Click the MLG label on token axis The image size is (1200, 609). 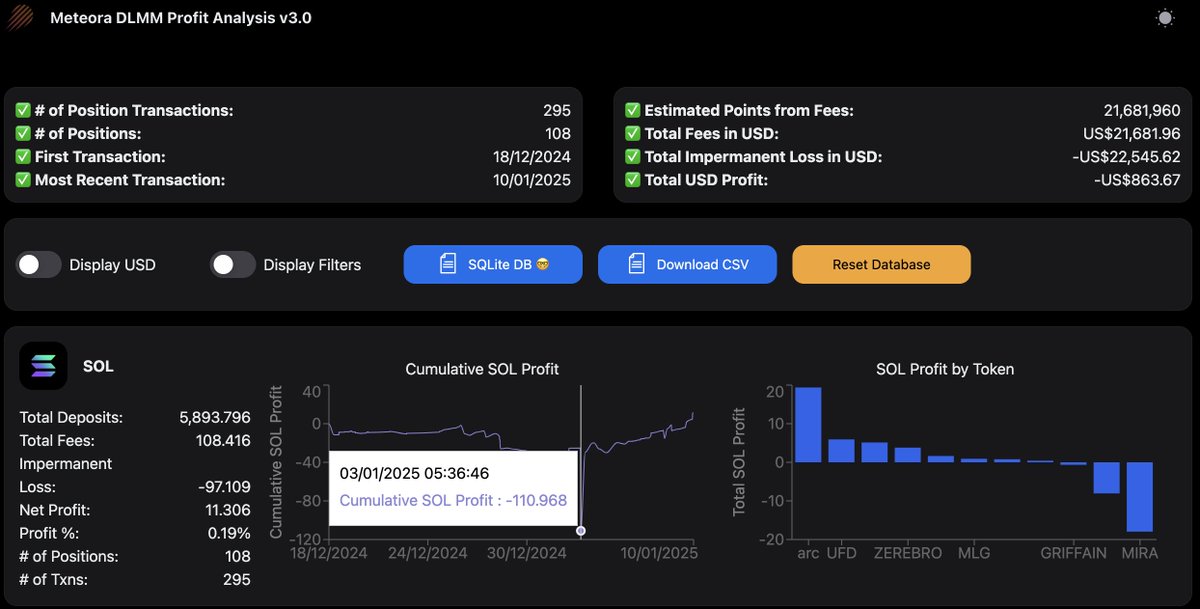point(974,552)
